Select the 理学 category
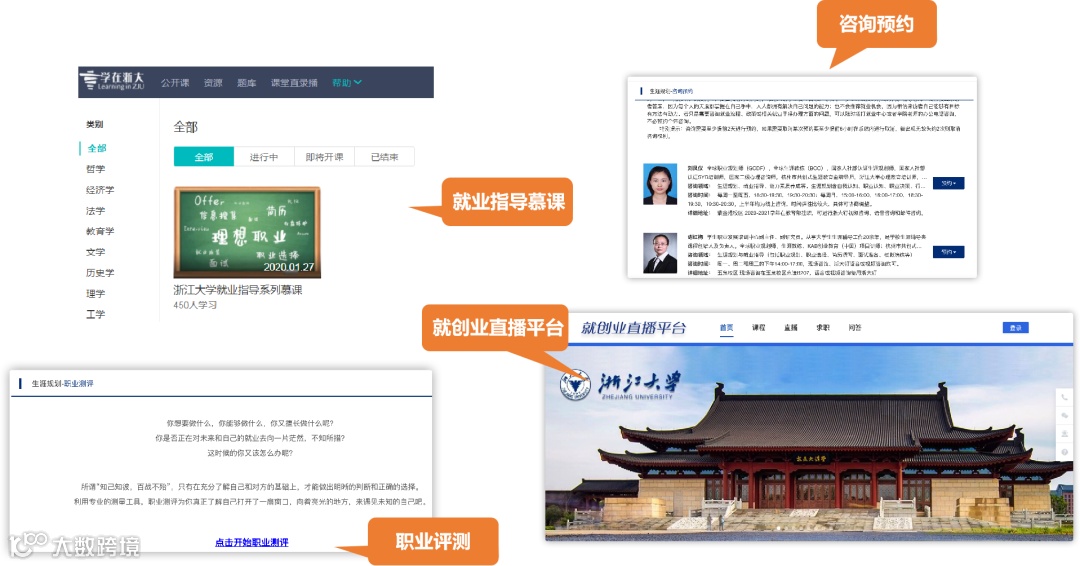The image size is (1080, 566). 96,293
